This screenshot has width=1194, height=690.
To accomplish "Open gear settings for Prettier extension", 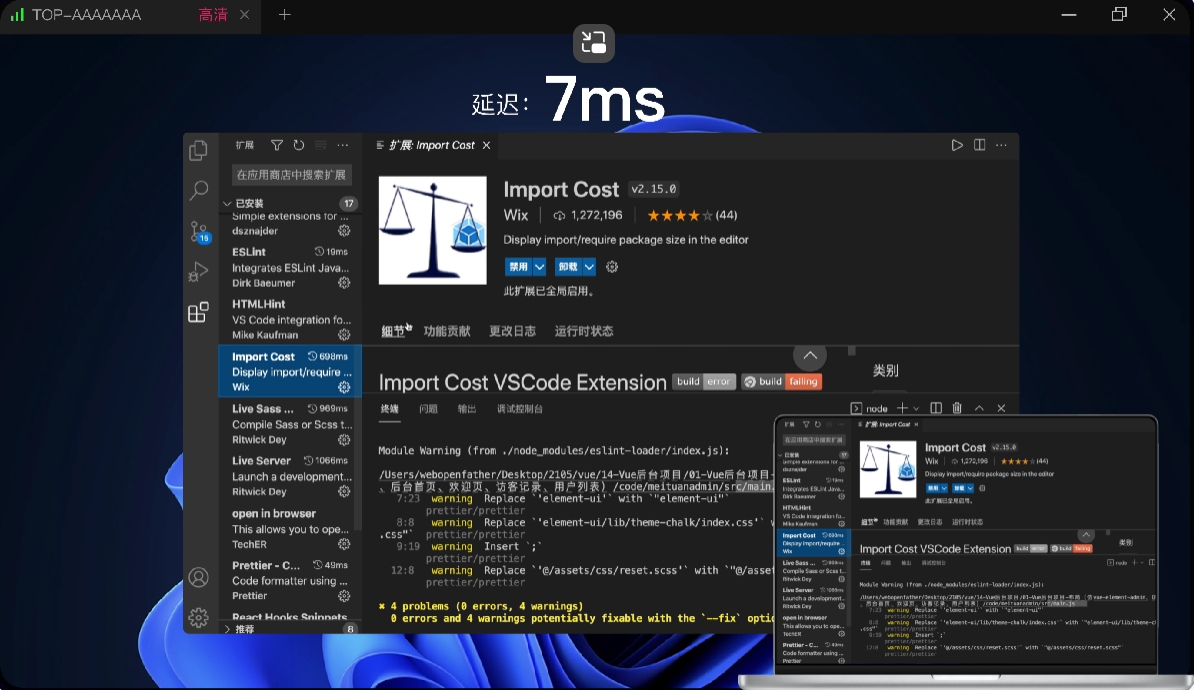I will [x=344, y=596].
